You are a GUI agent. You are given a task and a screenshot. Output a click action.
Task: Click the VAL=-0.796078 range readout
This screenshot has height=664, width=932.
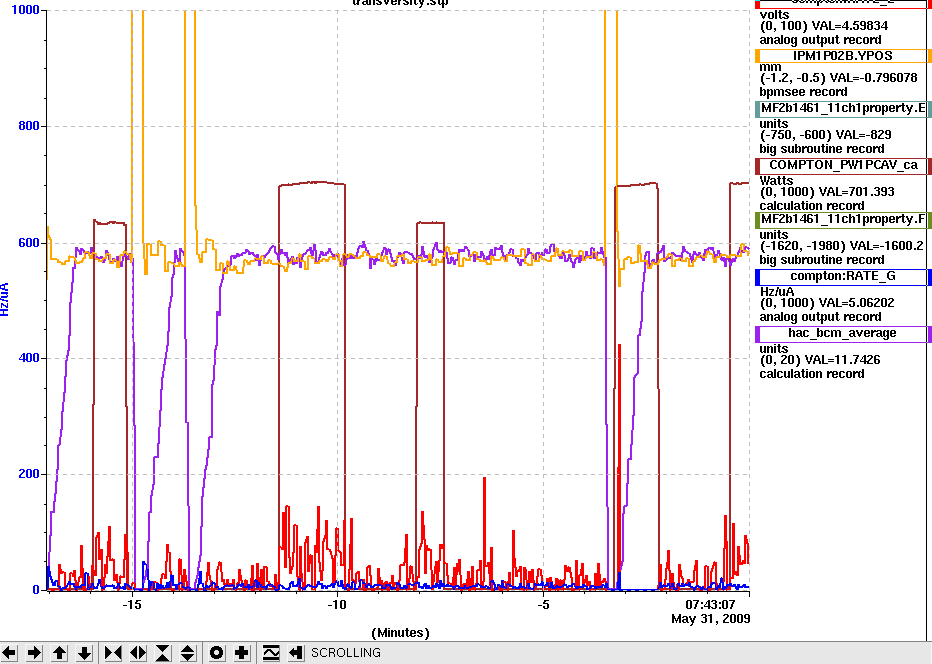coord(838,78)
